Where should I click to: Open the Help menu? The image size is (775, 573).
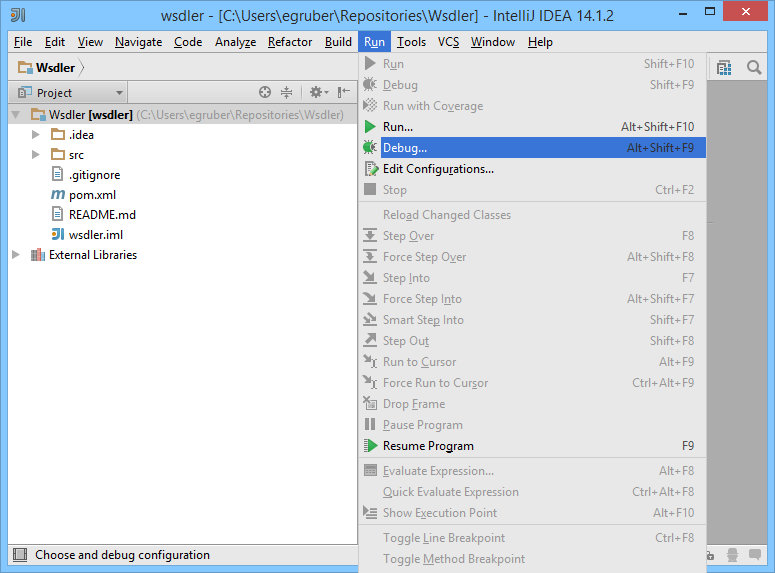tap(540, 42)
